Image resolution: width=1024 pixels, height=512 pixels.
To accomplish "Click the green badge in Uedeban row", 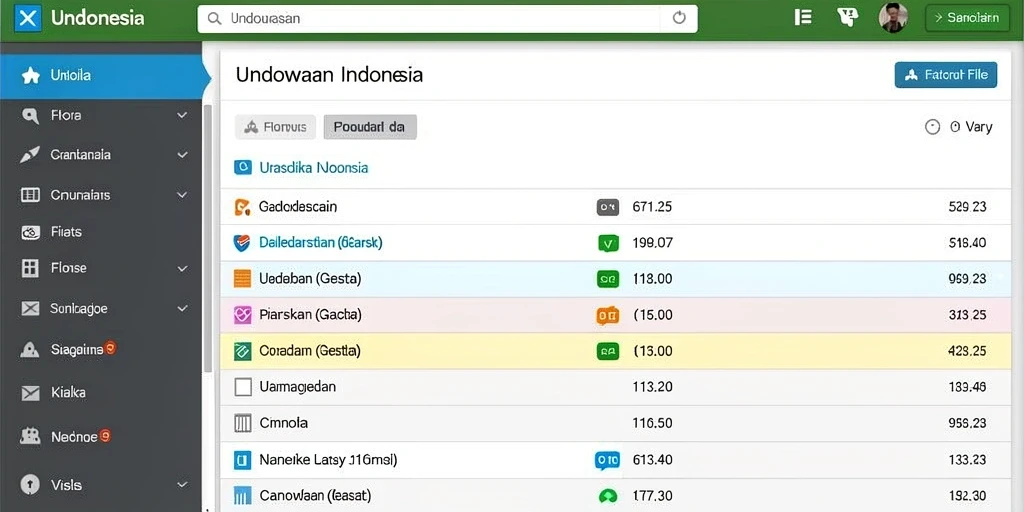I will [x=607, y=279].
